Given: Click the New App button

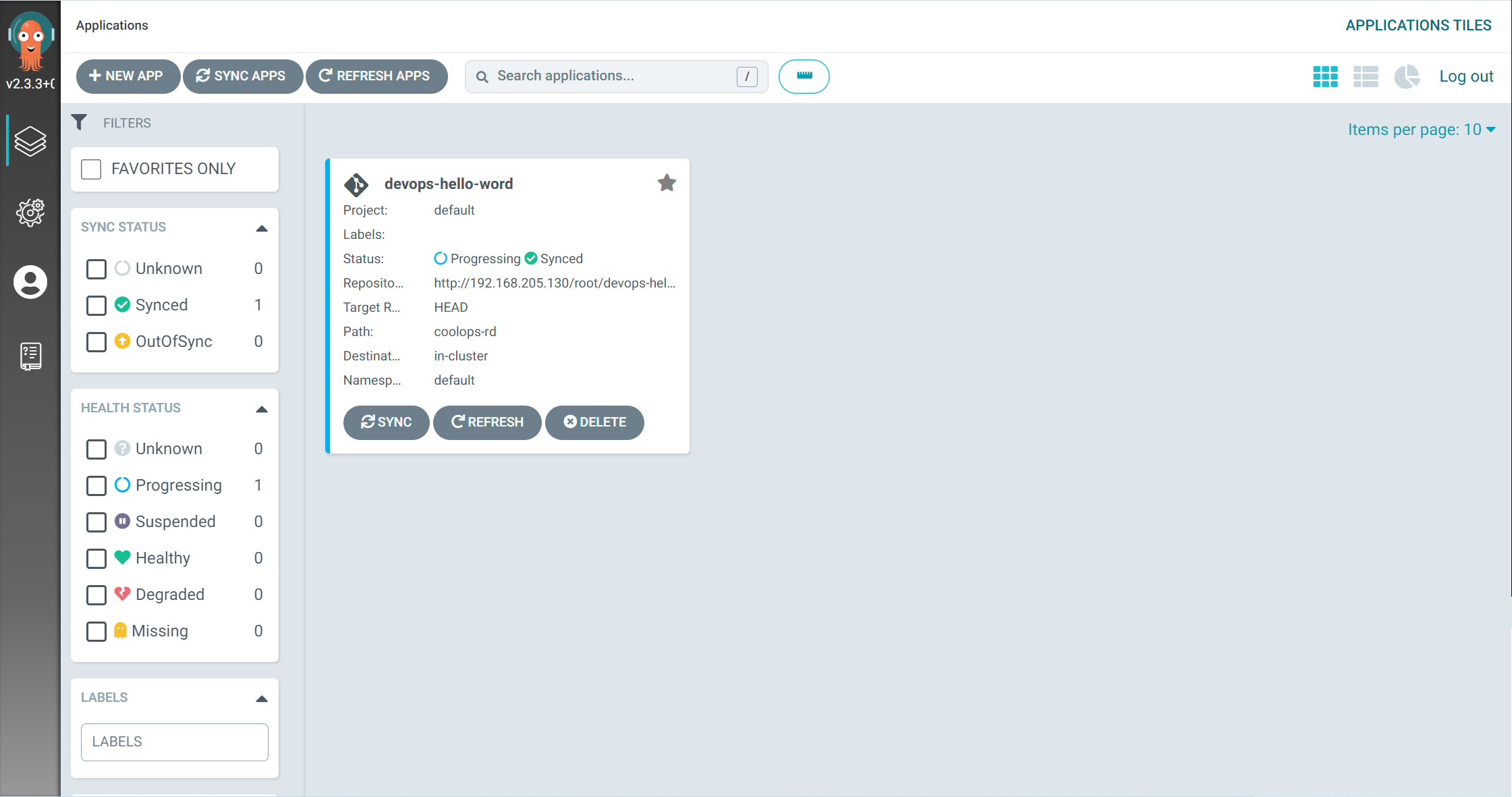Looking at the screenshot, I should (x=128, y=76).
